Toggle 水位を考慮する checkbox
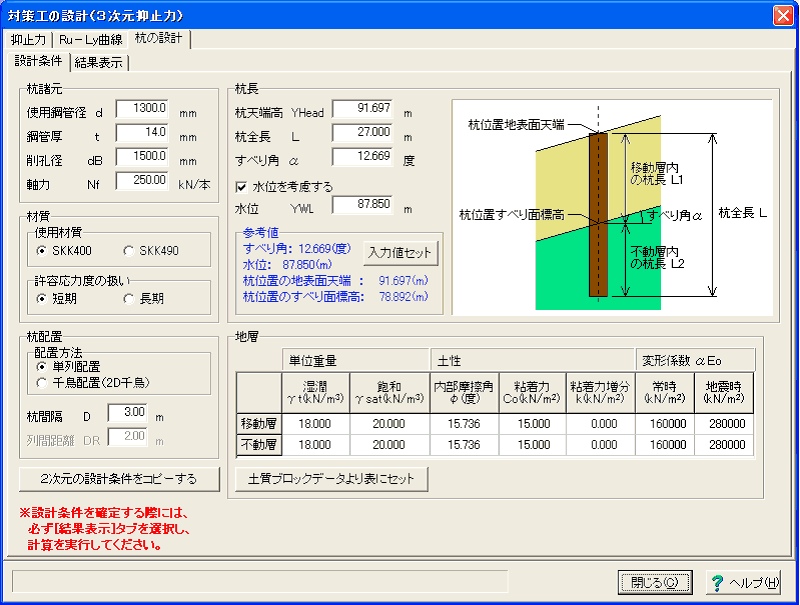Screen dimensions: 800x605 [242, 187]
